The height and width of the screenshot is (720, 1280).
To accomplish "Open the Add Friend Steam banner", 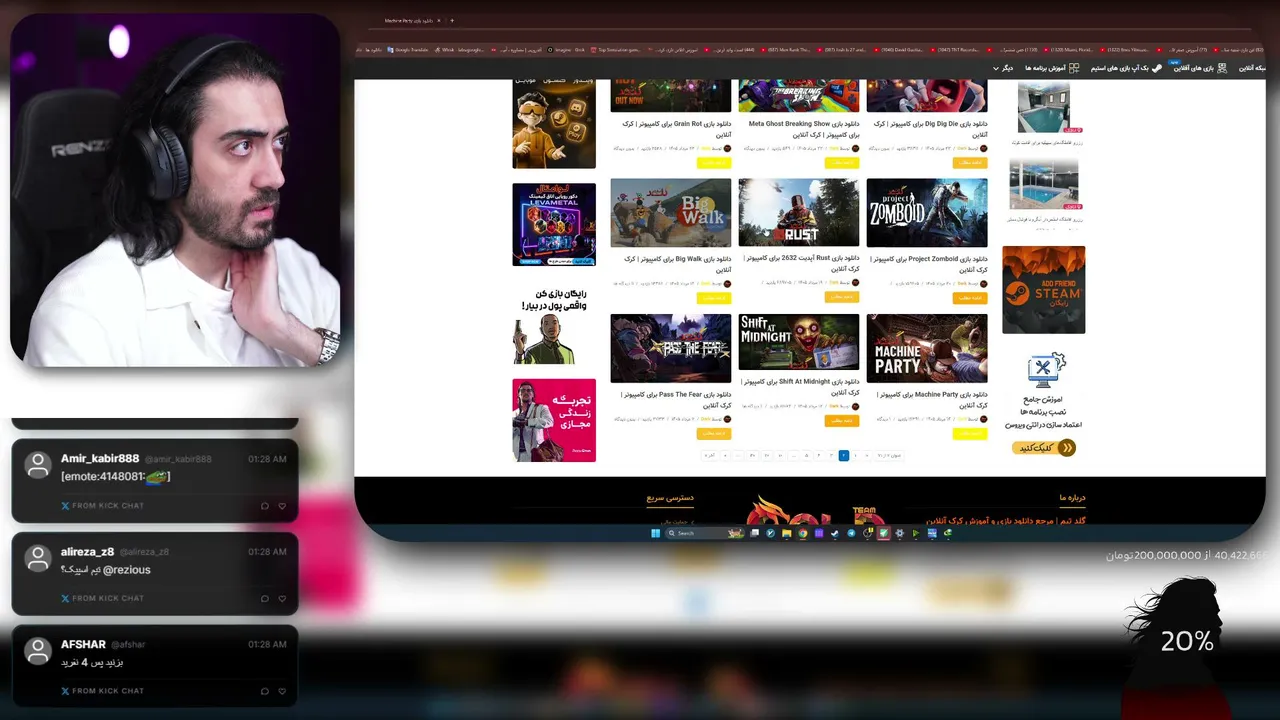I will tap(1043, 290).
